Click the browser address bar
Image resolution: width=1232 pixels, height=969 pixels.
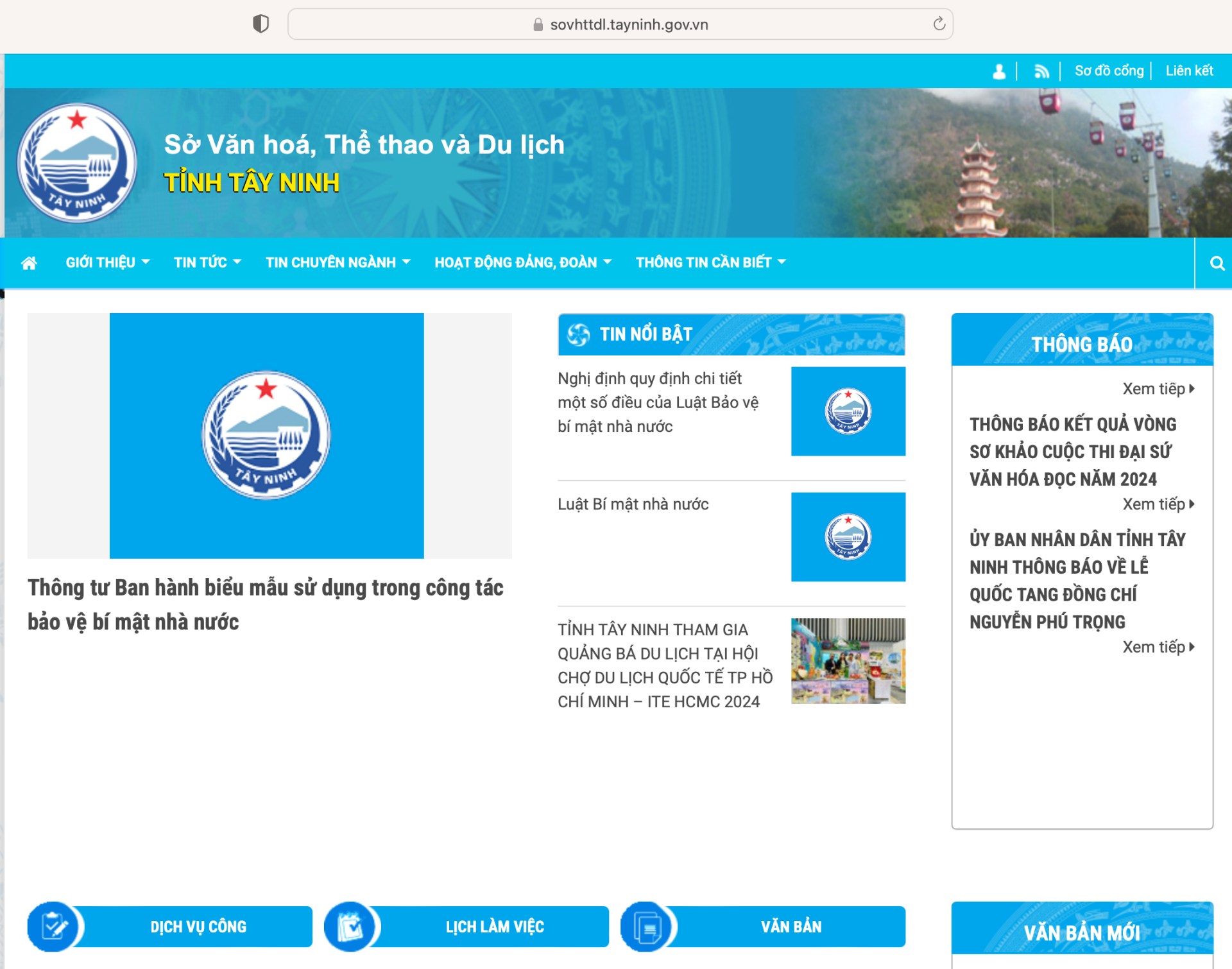pos(629,24)
